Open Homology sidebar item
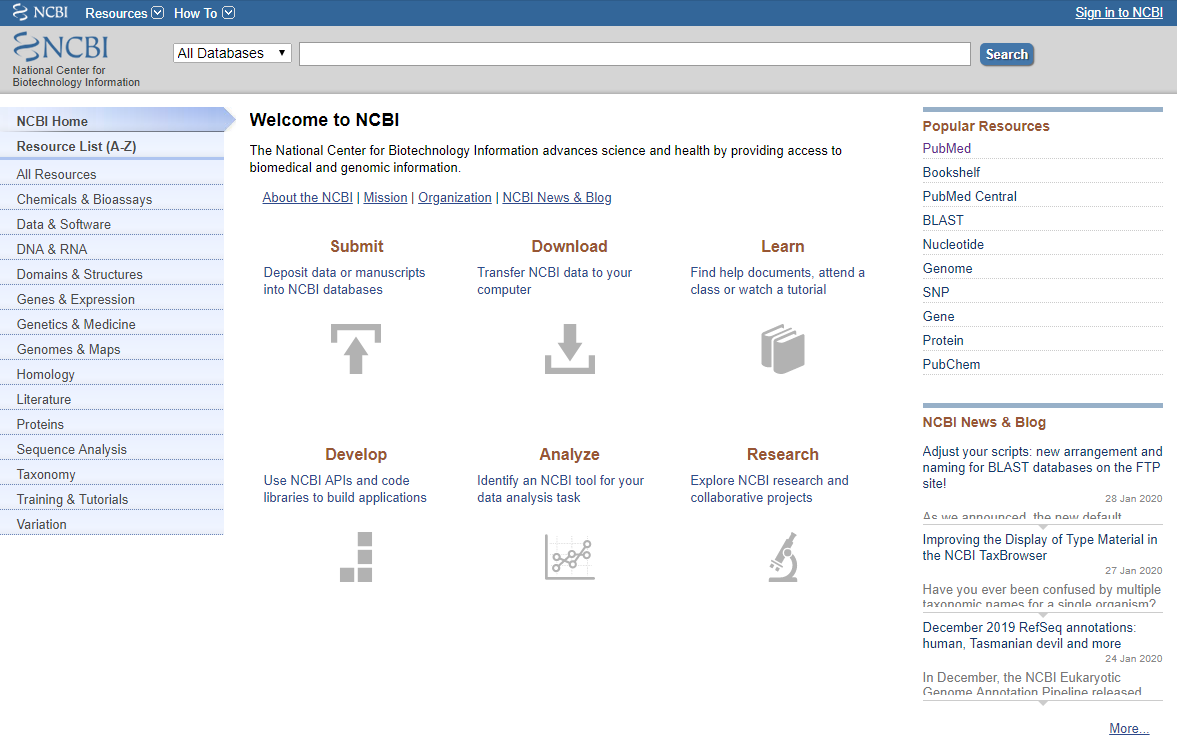The image size is (1177, 749). [112, 374]
